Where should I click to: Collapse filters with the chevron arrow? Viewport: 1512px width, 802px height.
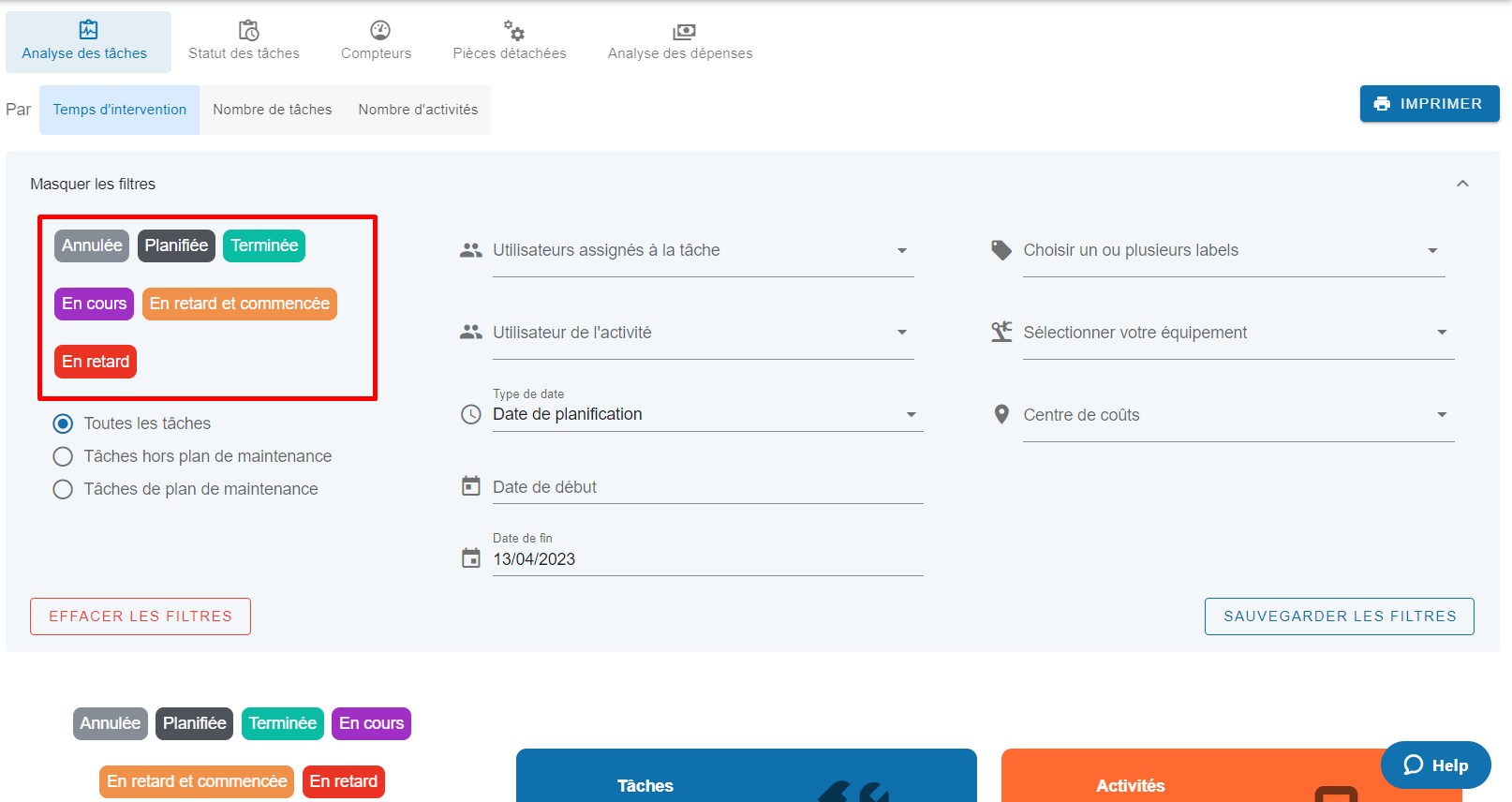(x=1462, y=184)
